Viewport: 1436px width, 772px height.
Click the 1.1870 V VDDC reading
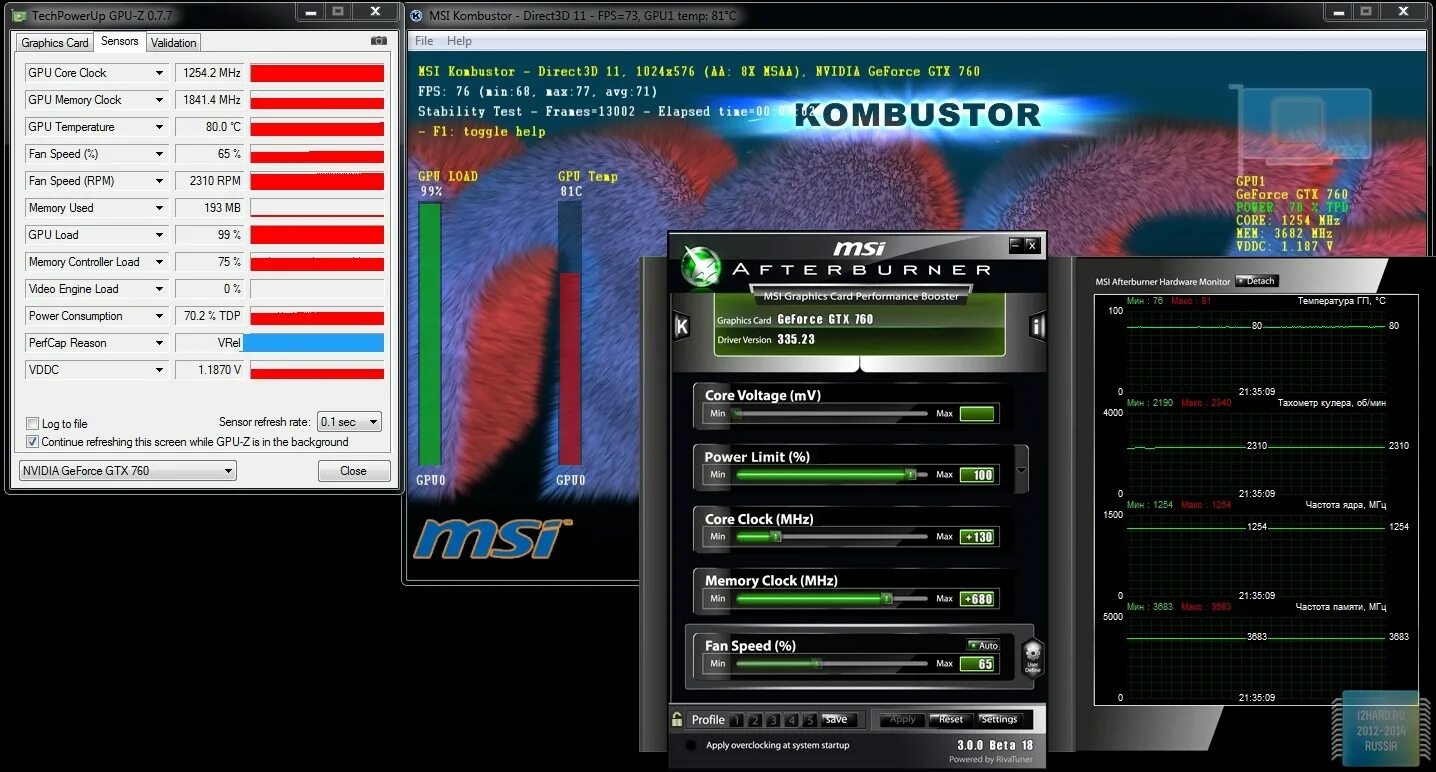click(x=209, y=370)
